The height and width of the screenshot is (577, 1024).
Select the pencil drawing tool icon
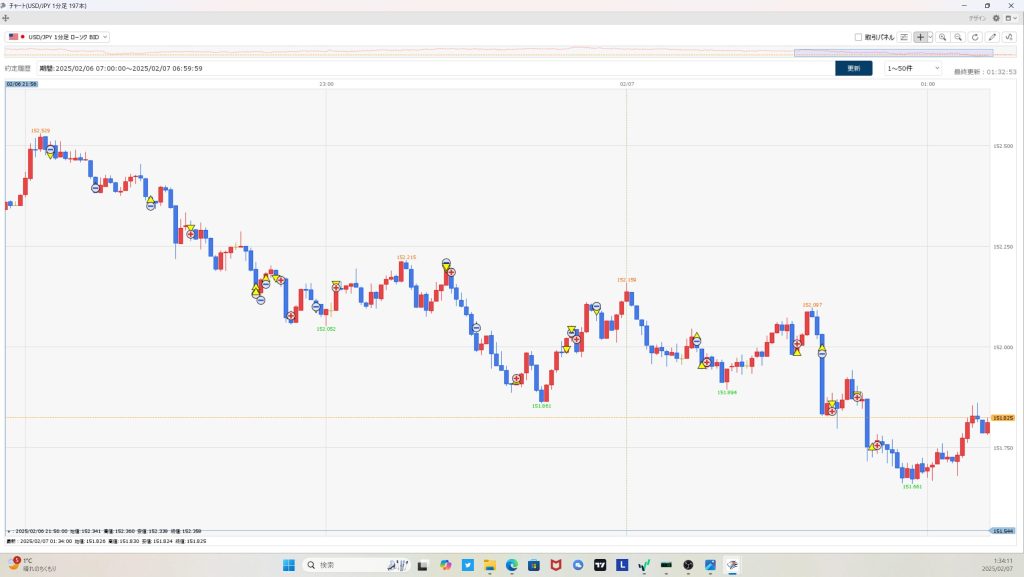pyautogui.click(x=992, y=37)
